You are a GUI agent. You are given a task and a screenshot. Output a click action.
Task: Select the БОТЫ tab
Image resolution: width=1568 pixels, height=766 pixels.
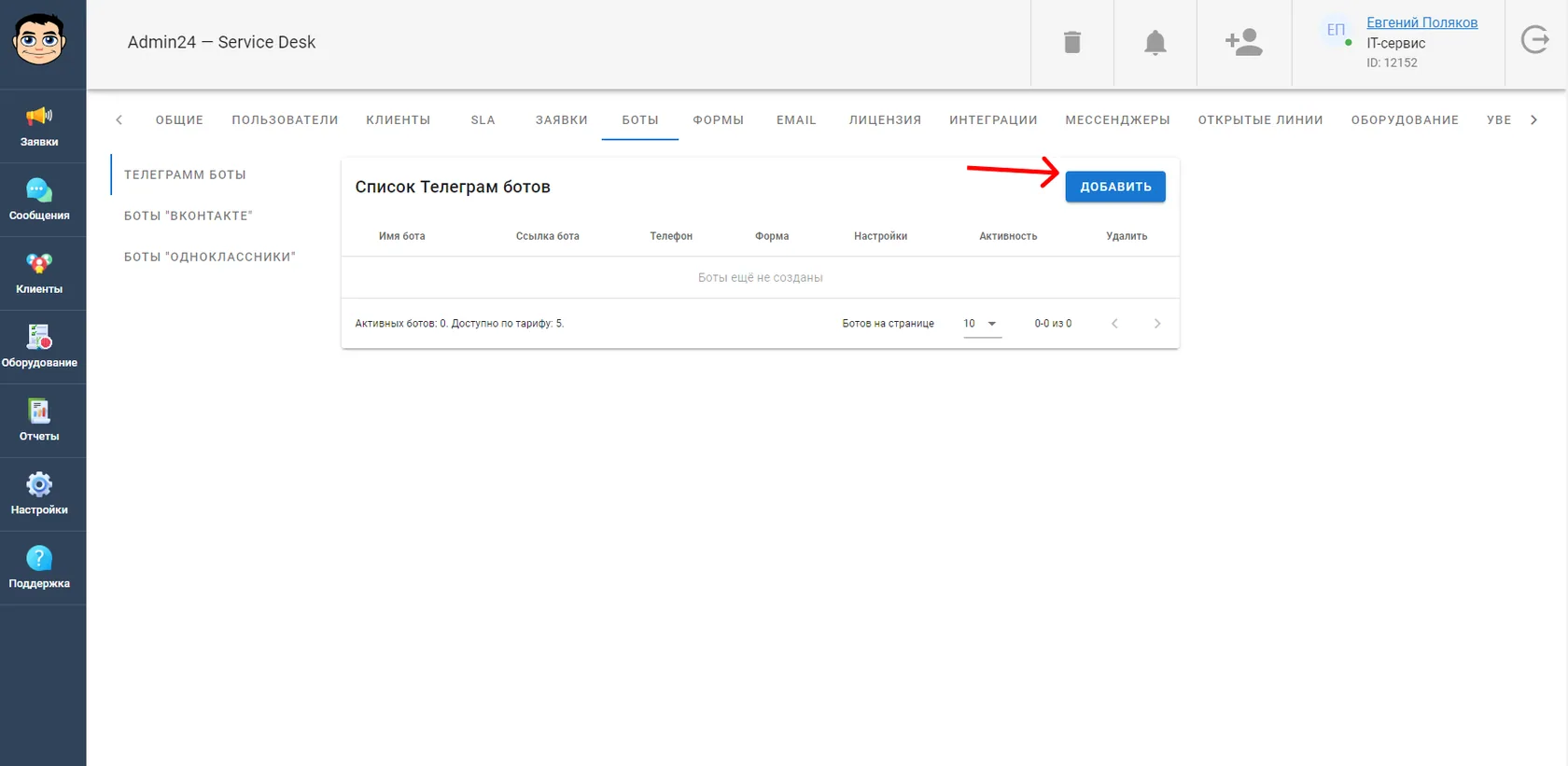pos(640,120)
